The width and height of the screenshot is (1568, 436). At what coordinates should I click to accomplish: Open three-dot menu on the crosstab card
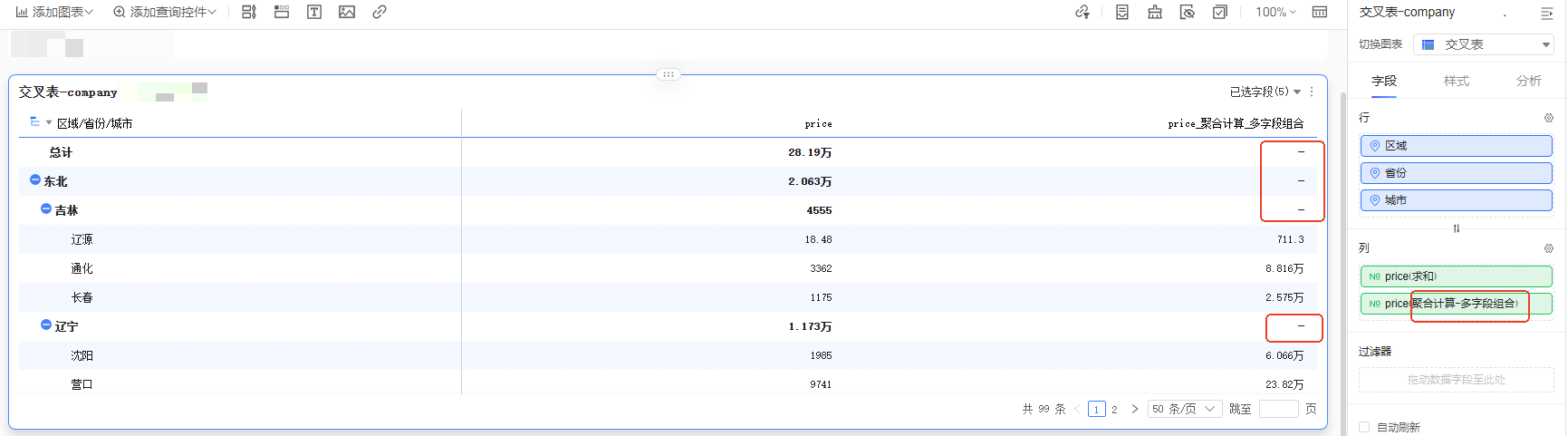coord(1312,92)
